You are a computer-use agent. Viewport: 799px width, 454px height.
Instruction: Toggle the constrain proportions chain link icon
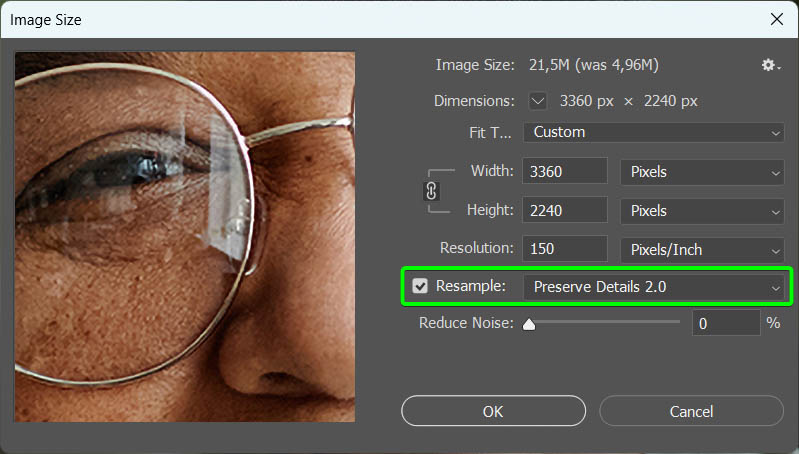[431, 191]
